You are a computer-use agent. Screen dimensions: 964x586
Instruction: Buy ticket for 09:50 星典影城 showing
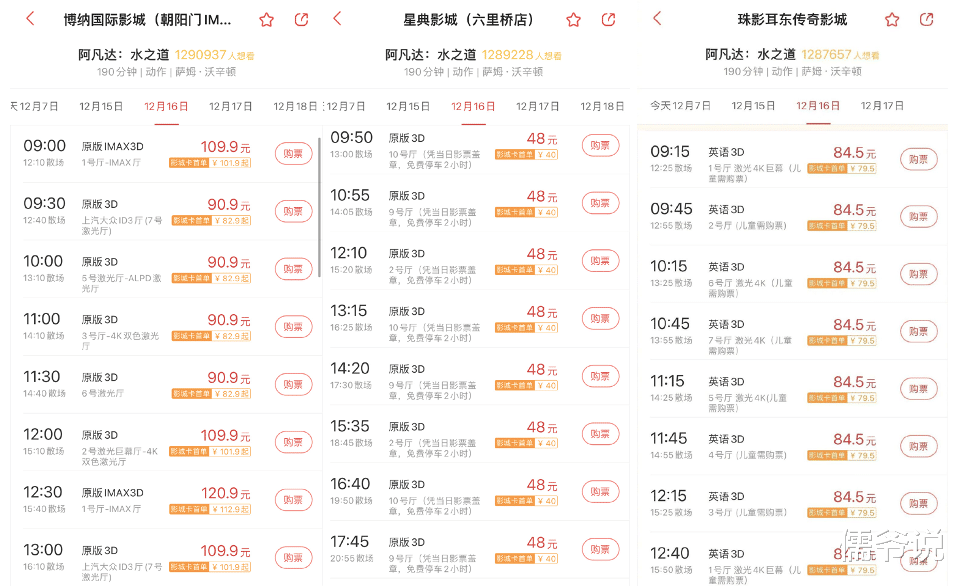[600, 146]
